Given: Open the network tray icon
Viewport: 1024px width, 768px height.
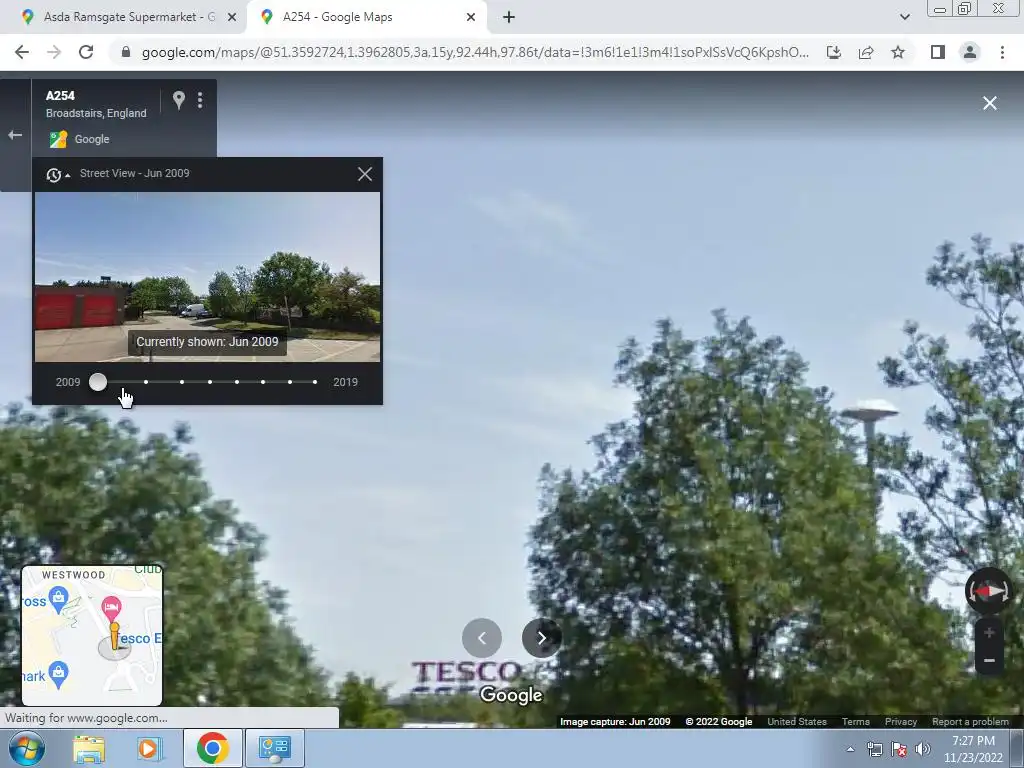Looking at the screenshot, I should (x=874, y=749).
